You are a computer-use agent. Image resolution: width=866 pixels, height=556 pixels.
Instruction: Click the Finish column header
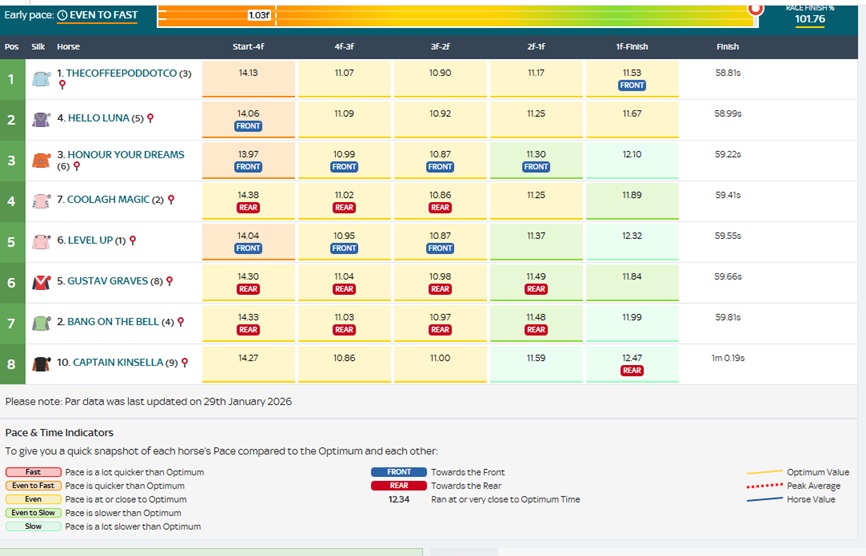coord(727,47)
